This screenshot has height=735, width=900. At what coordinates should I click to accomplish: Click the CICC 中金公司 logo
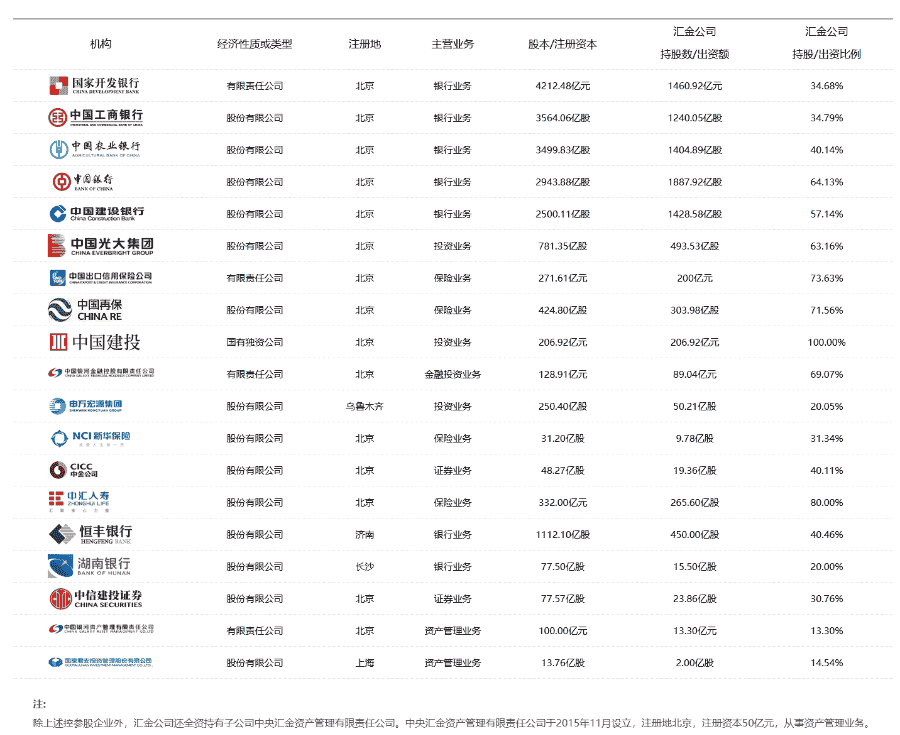74,469
